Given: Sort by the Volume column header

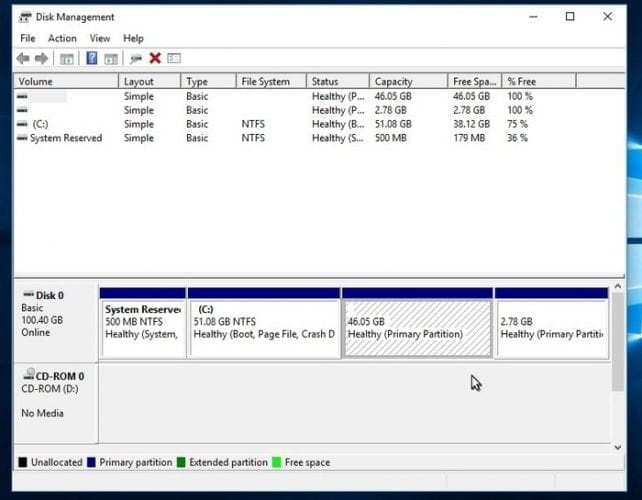Looking at the screenshot, I should pyautogui.click(x=66, y=81).
